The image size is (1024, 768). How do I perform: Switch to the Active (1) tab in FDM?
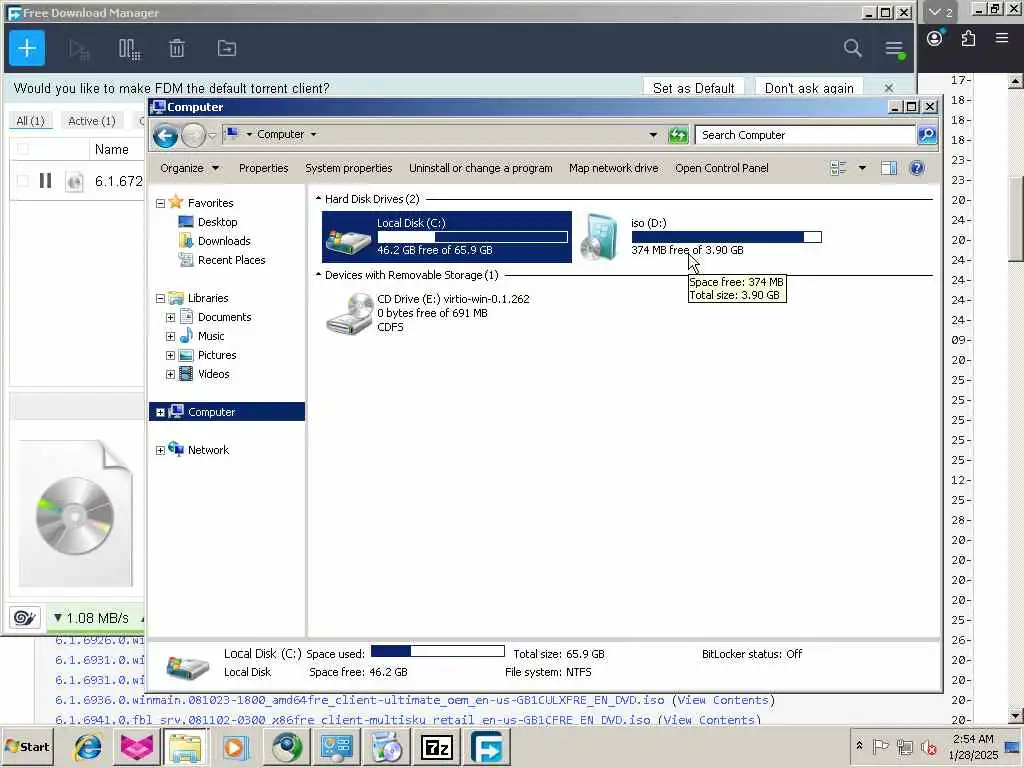click(91, 121)
